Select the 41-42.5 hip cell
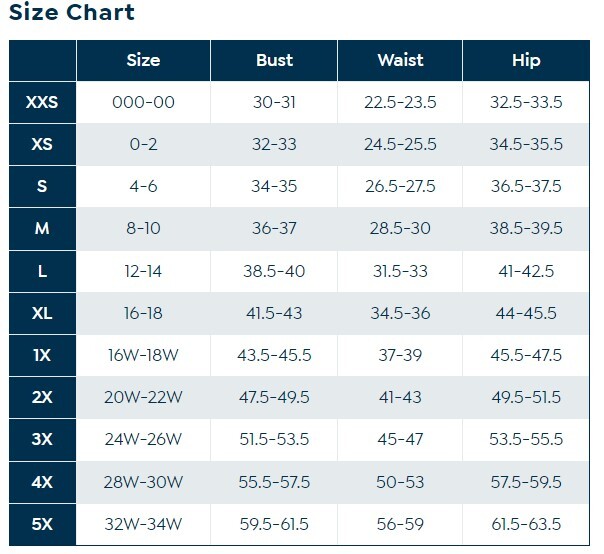604x554 pixels. (526, 271)
